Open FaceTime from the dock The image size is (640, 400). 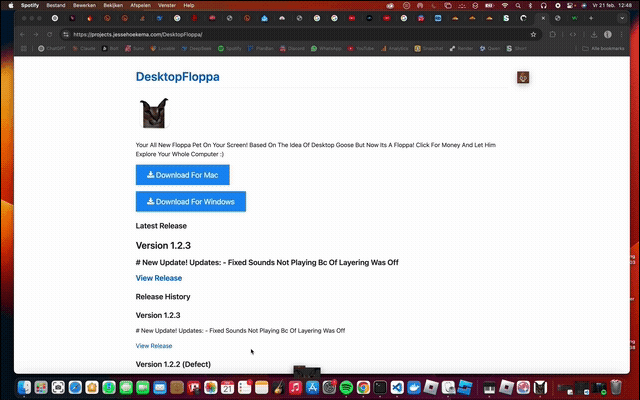143,387
